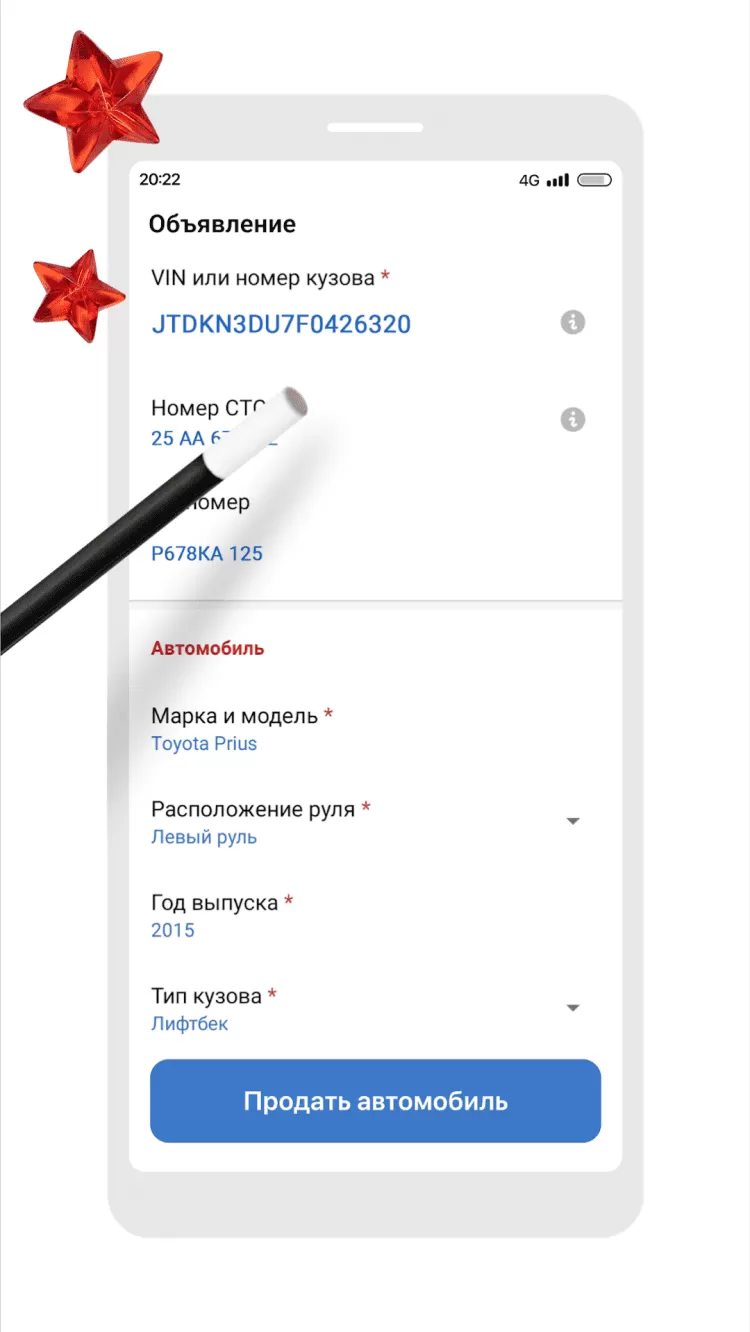Image resolution: width=750 pixels, height=1332 pixels.
Task: Select the VIN value JTDKN3DU7F0426320
Action: coord(281,324)
